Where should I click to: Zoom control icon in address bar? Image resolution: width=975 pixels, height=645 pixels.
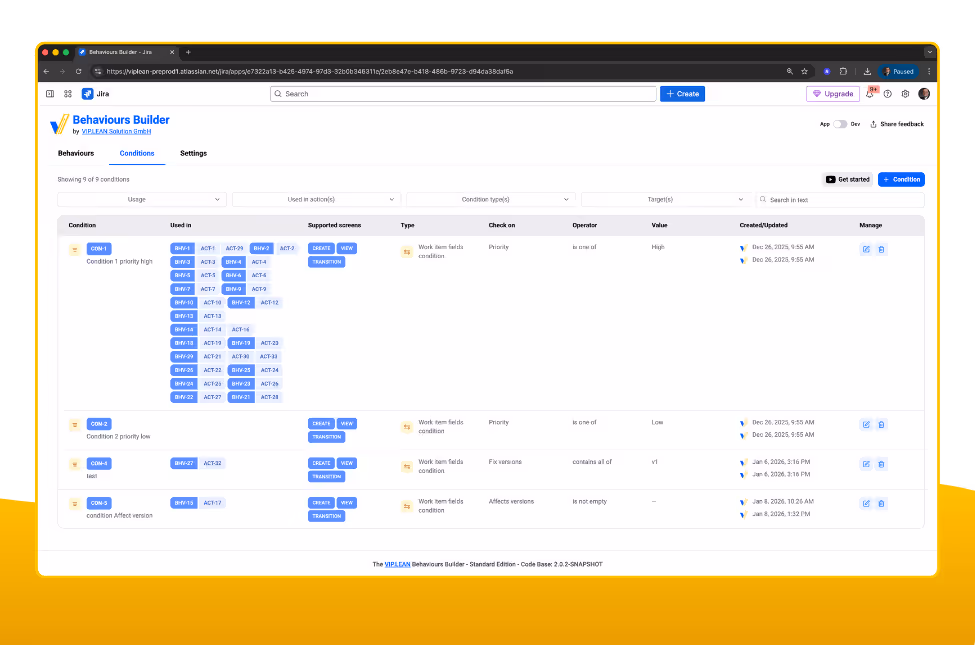click(x=790, y=72)
